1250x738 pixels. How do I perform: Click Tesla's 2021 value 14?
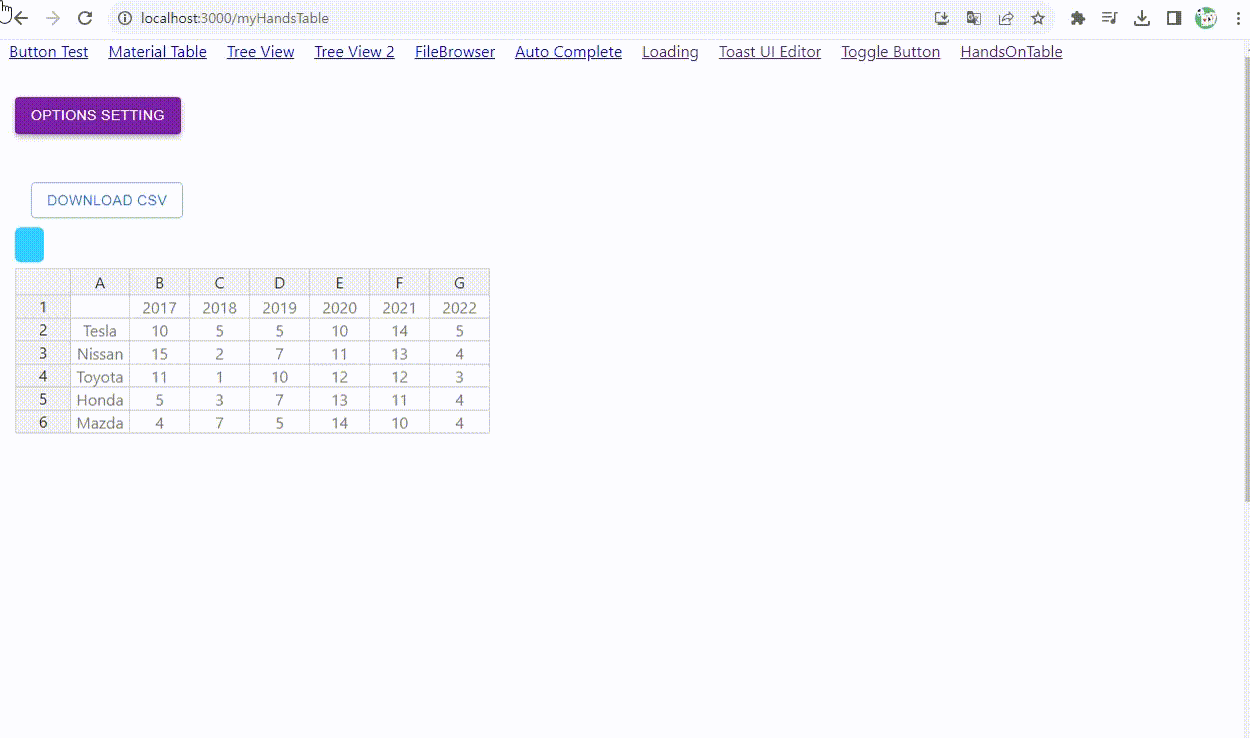tap(400, 331)
